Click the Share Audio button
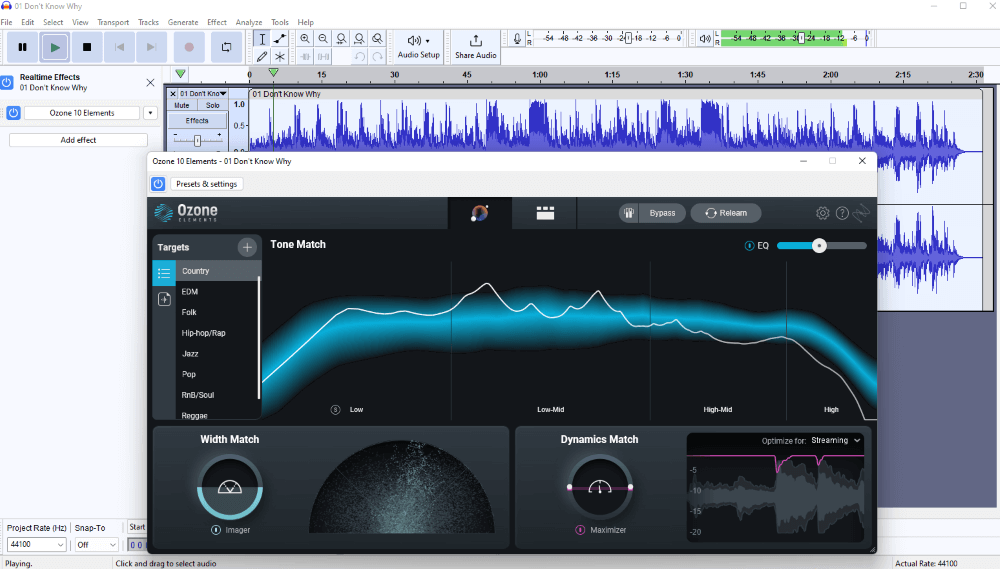Image resolution: width=1000 pixels, height=569 pixels. (x=475, y=47)
